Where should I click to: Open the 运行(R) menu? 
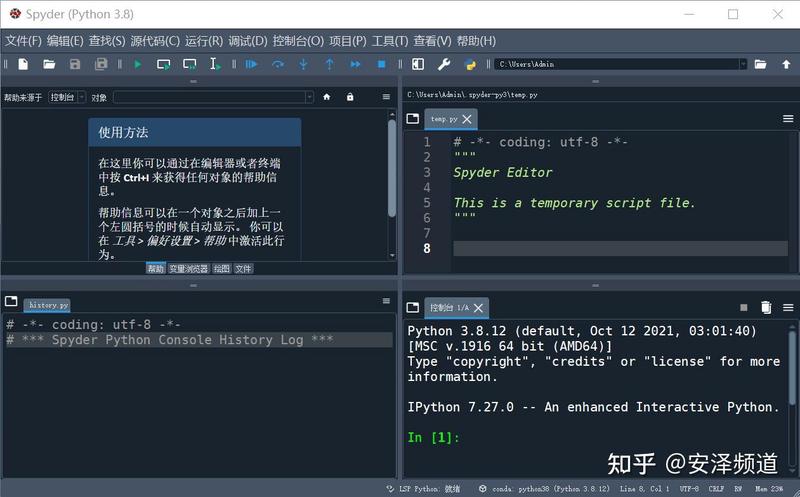click(x=204, y=41)
